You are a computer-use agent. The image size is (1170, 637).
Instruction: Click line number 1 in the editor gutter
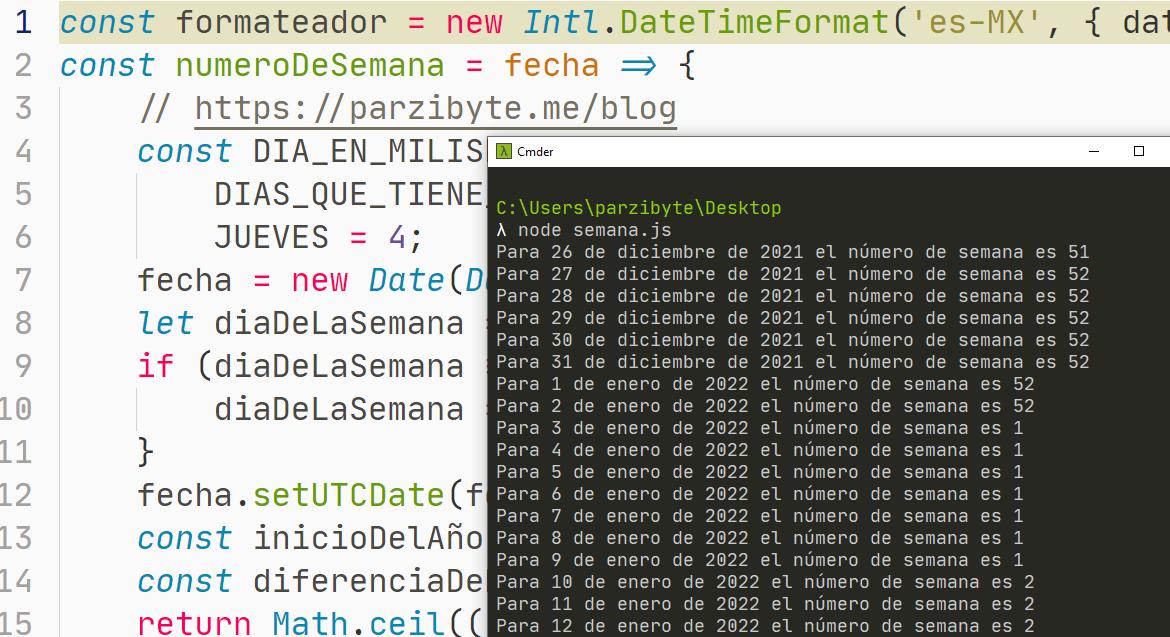[23, 22]
